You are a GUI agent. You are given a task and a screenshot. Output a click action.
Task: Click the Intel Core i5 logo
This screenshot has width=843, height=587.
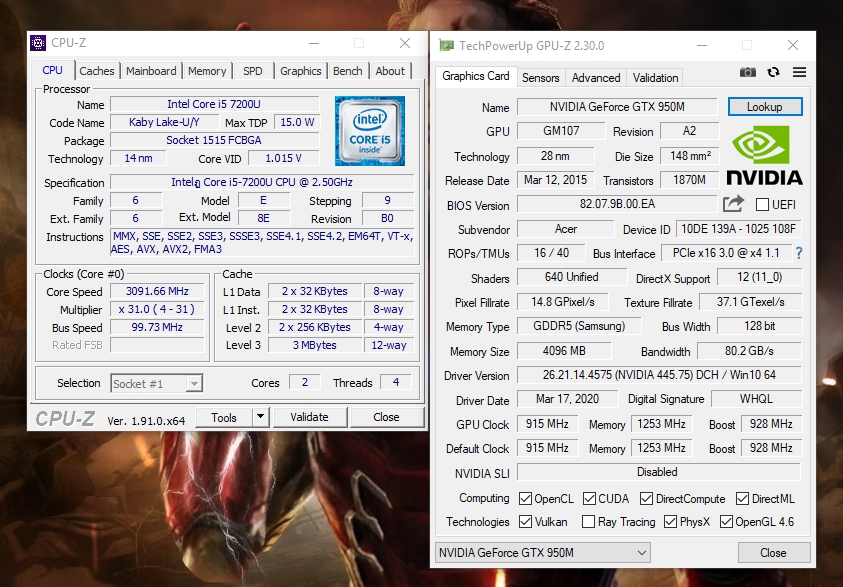coord(370,131)
